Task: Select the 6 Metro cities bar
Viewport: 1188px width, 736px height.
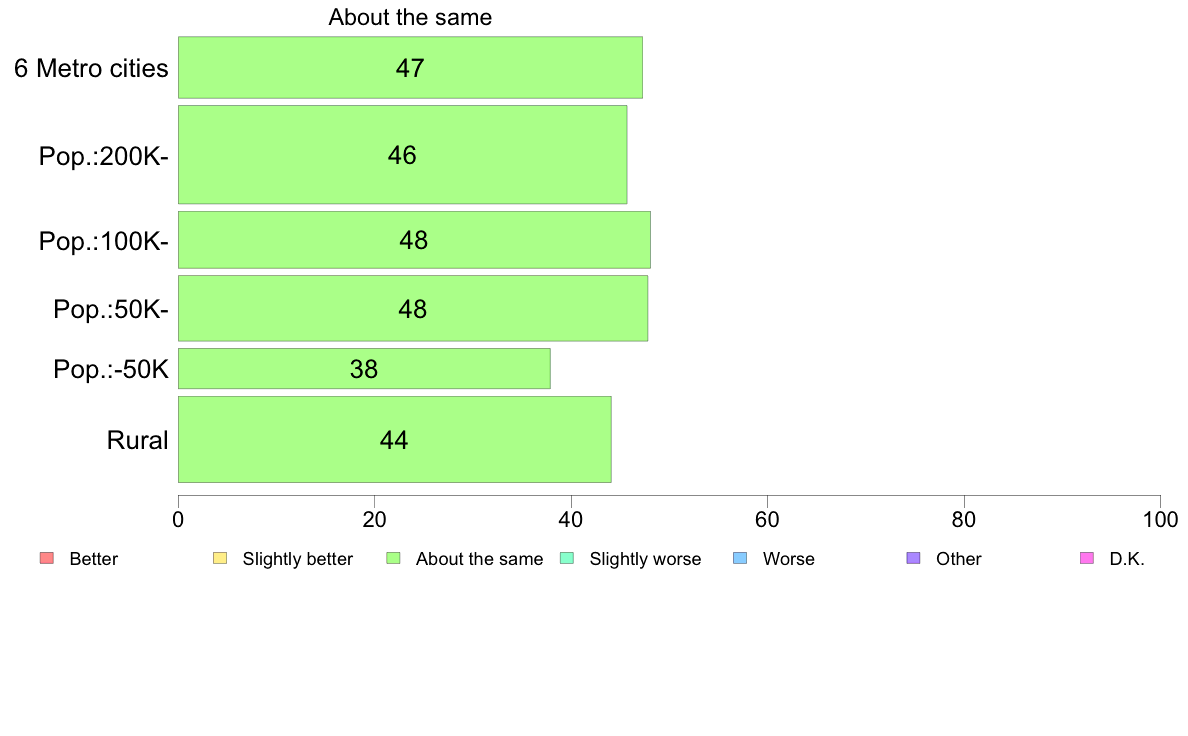Action: pos(410,67)
